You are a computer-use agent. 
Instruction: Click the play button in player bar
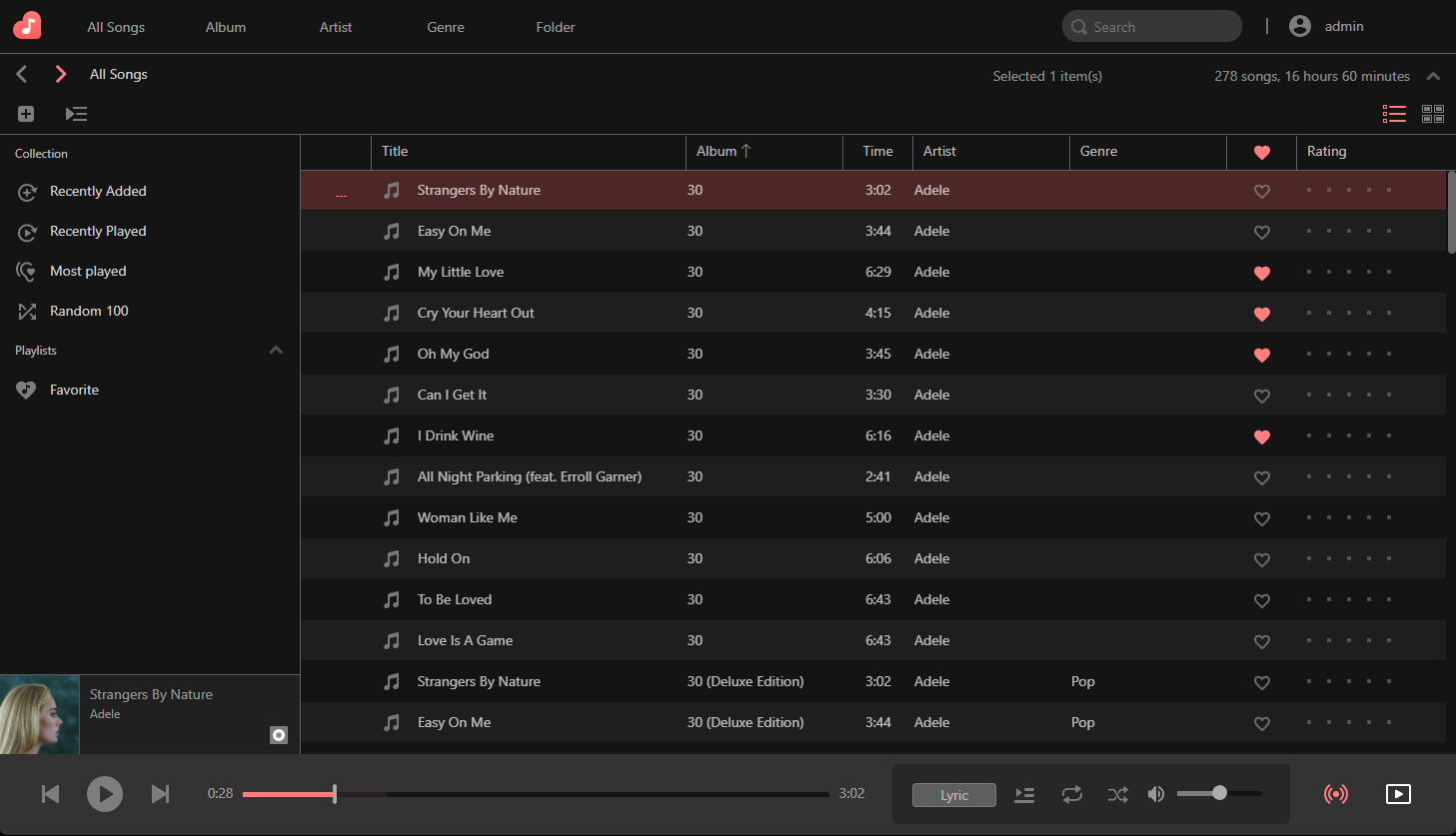coord(105,794)
